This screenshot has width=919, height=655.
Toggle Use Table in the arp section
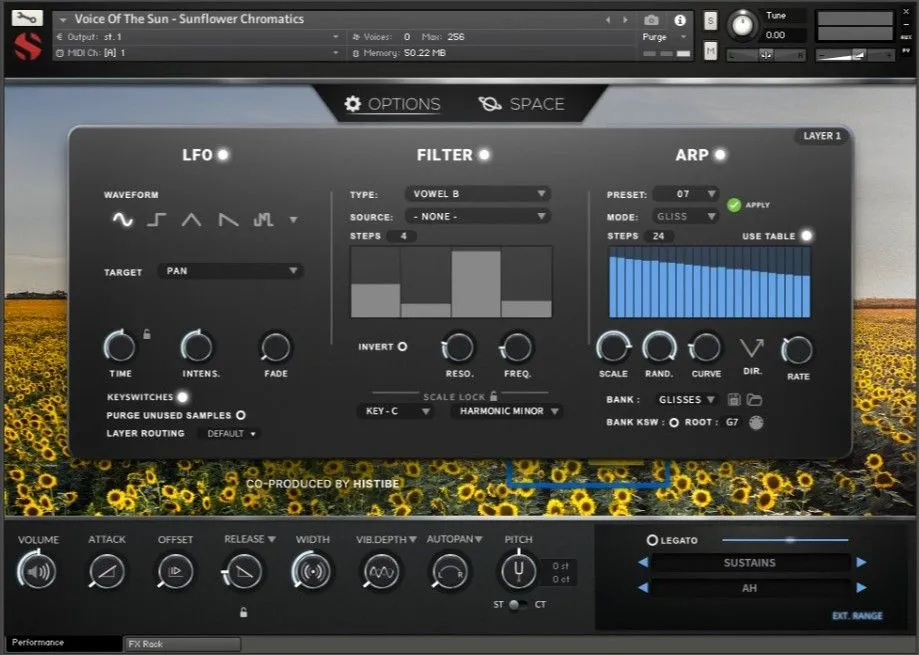tap(807, 236)
